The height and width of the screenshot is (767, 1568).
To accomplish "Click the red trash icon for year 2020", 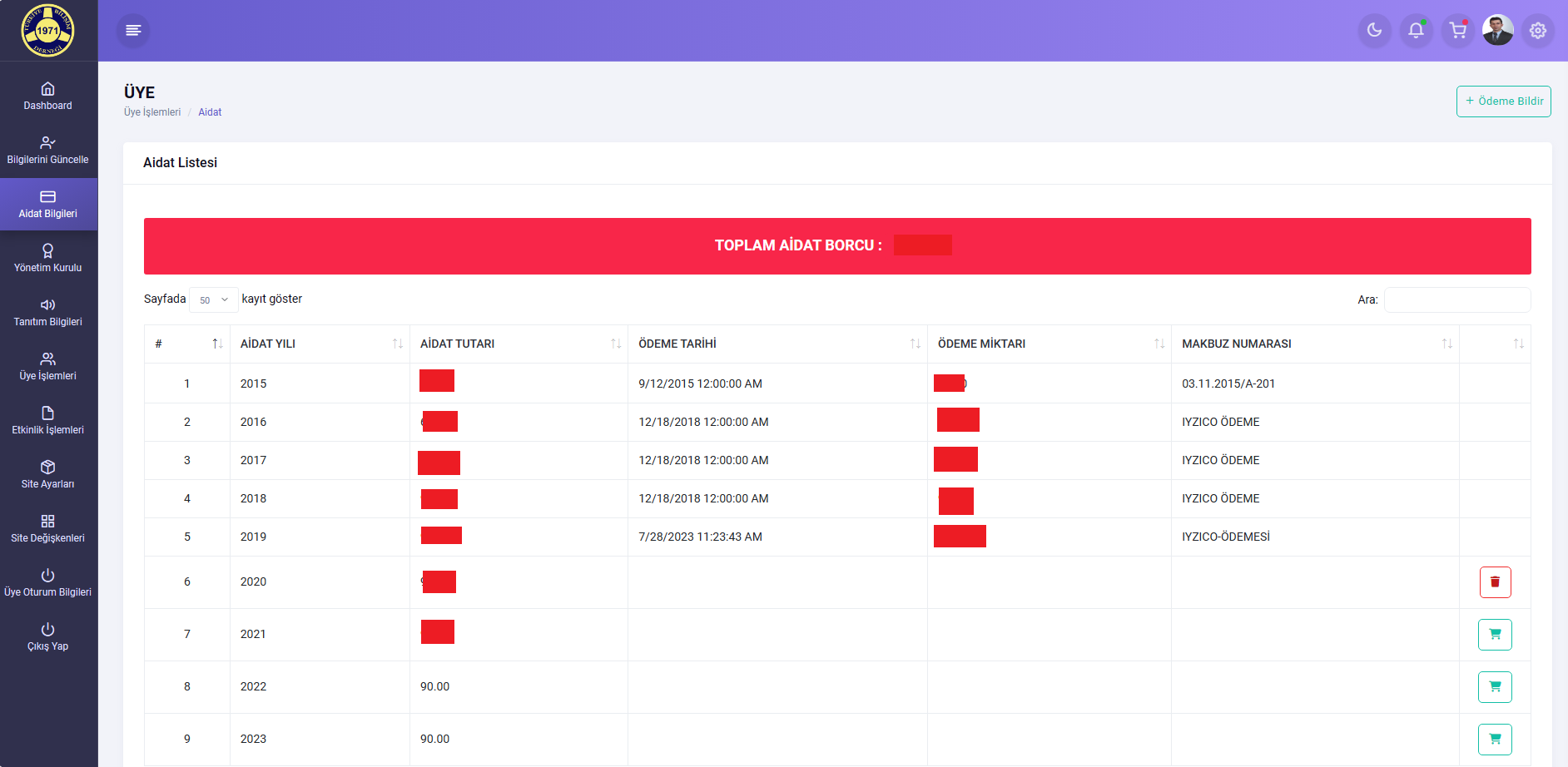I will [1496, 582].
